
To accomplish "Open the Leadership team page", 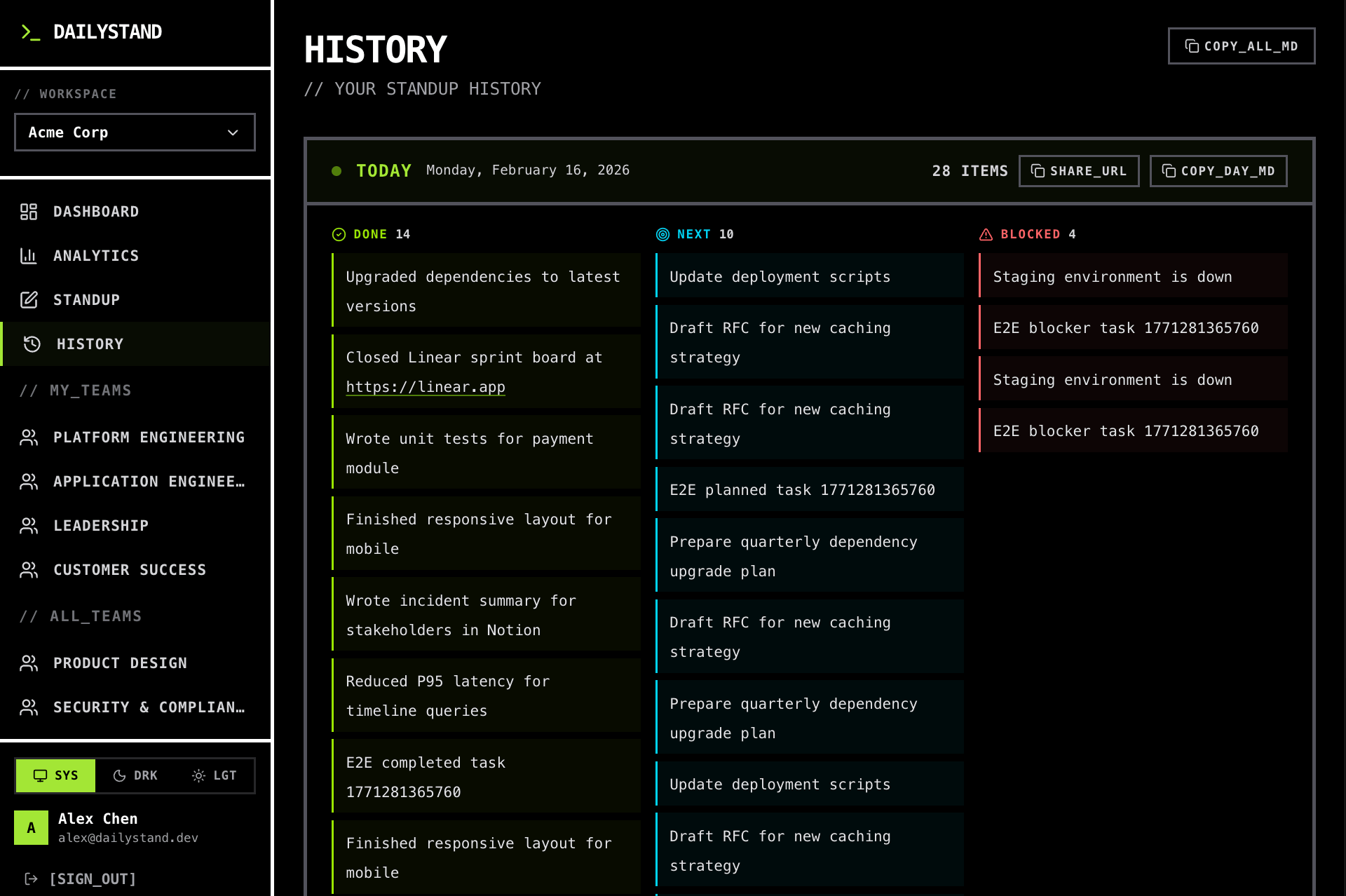I will click(101, 526).
